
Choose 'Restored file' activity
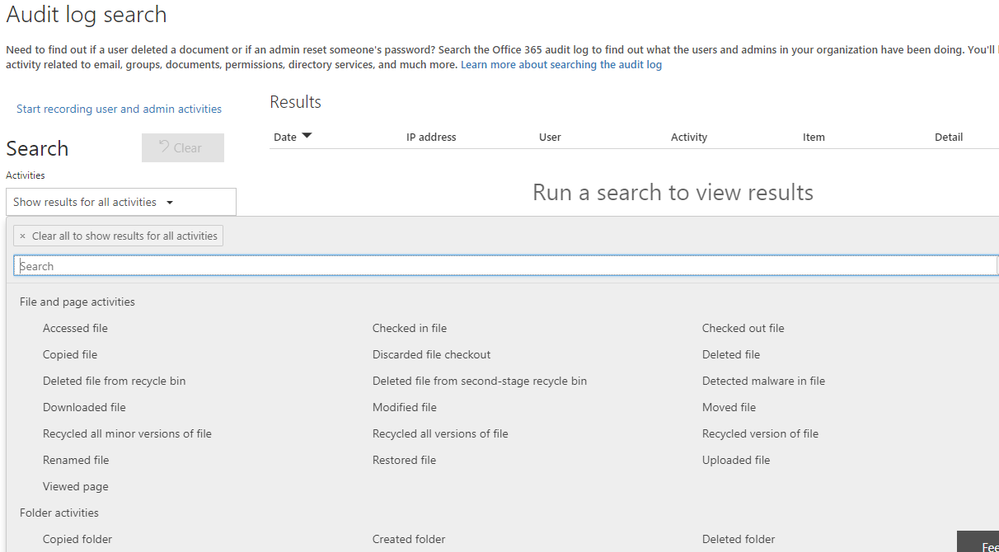(x=405, y=460)
